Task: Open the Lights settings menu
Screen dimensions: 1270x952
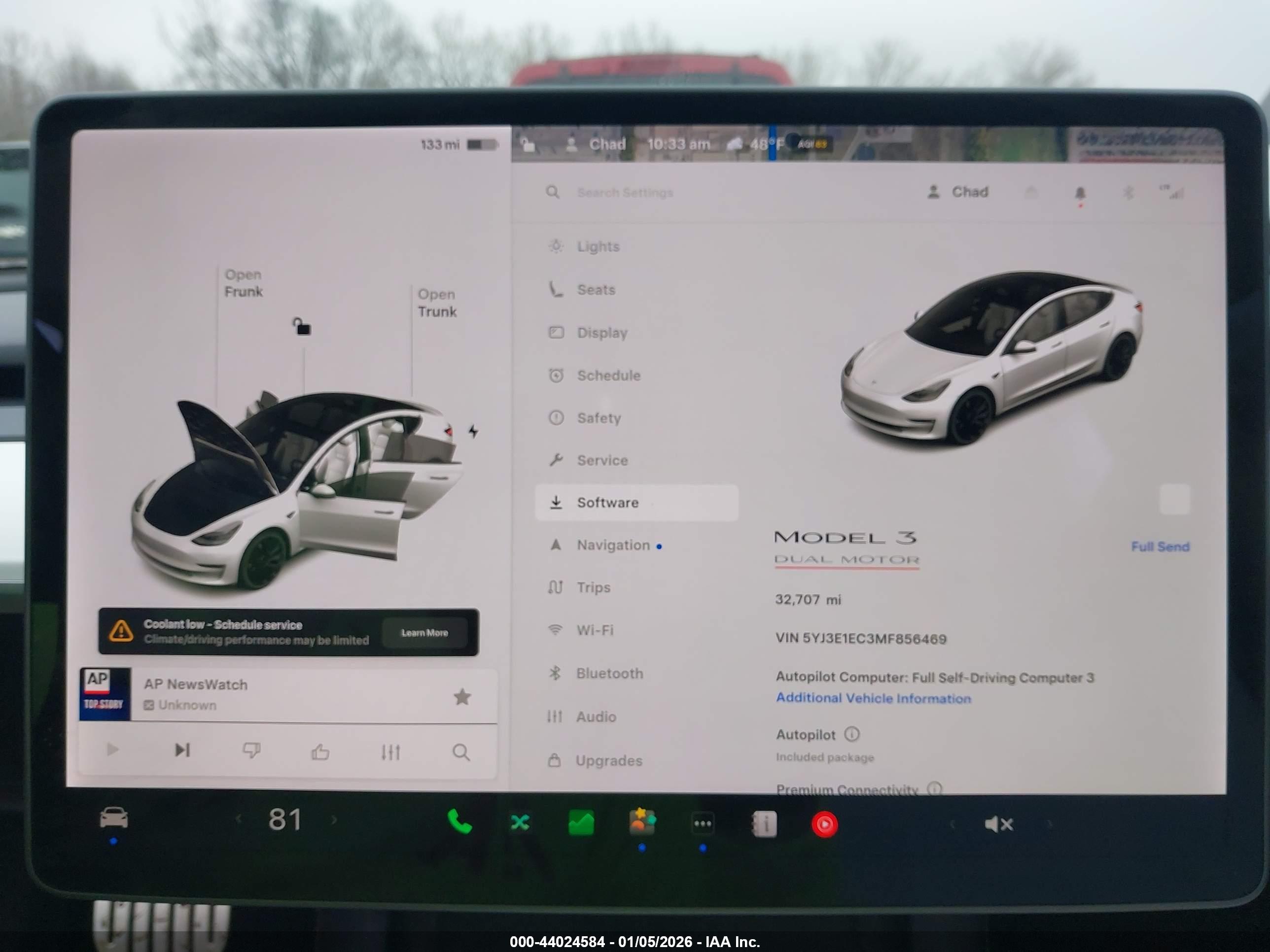Action: coord(597,247)
